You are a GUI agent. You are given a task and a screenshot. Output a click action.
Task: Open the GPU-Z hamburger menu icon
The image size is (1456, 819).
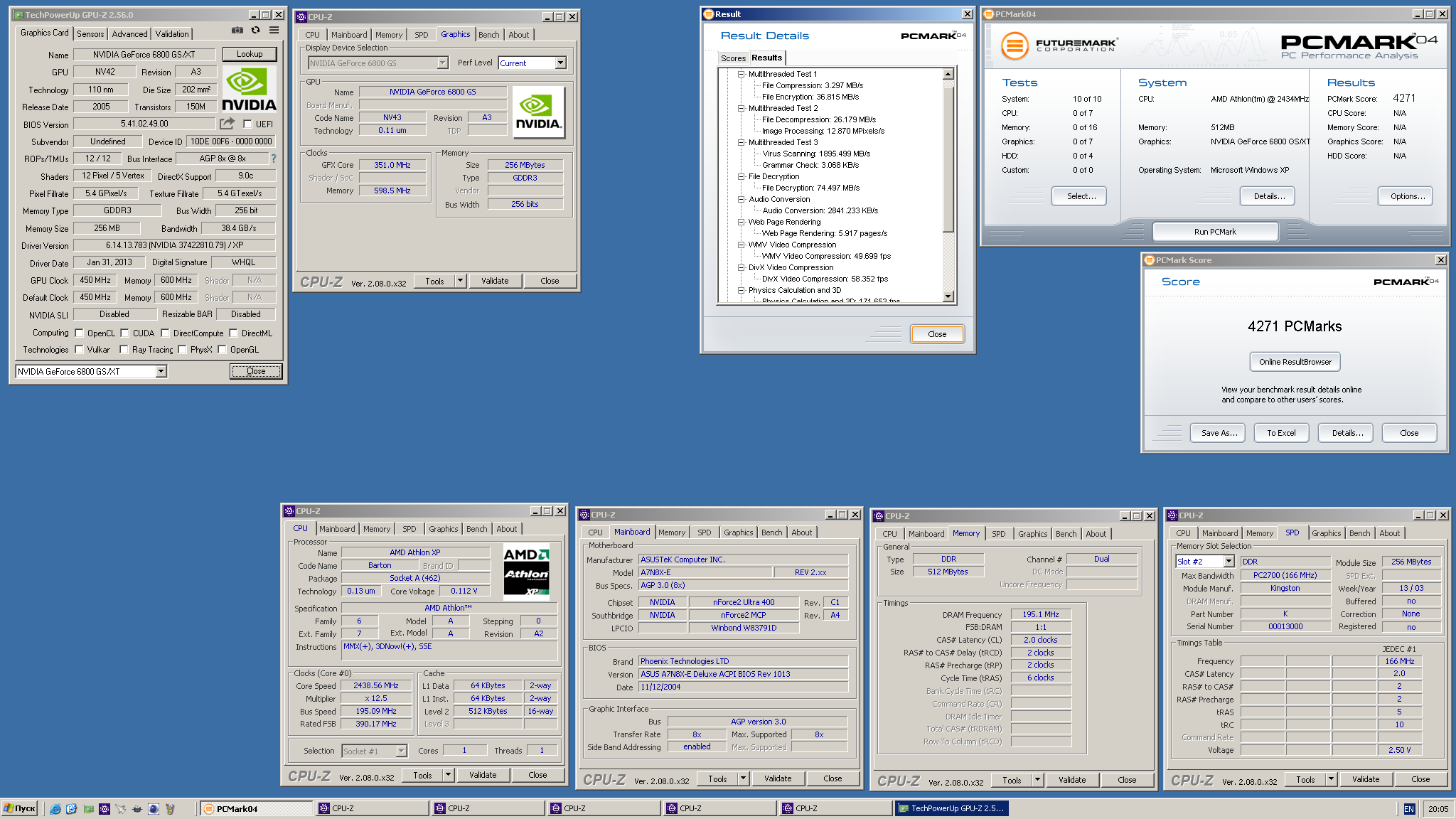coord(274,31)
